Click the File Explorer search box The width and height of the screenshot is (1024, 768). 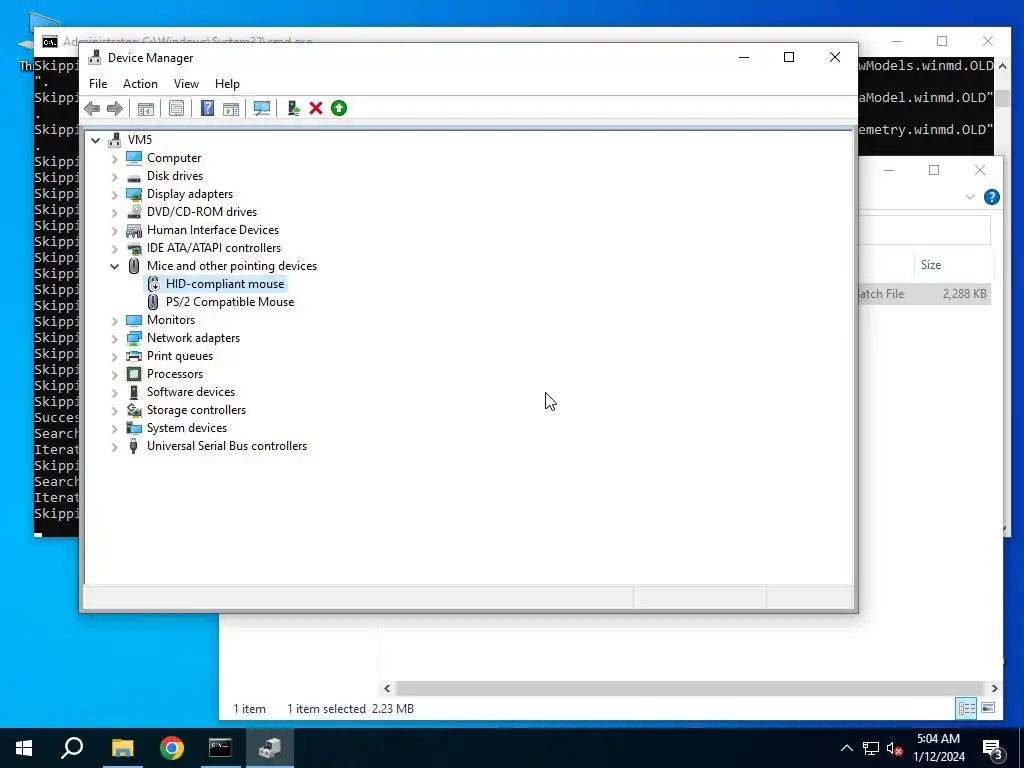click(x=923, y=231)
